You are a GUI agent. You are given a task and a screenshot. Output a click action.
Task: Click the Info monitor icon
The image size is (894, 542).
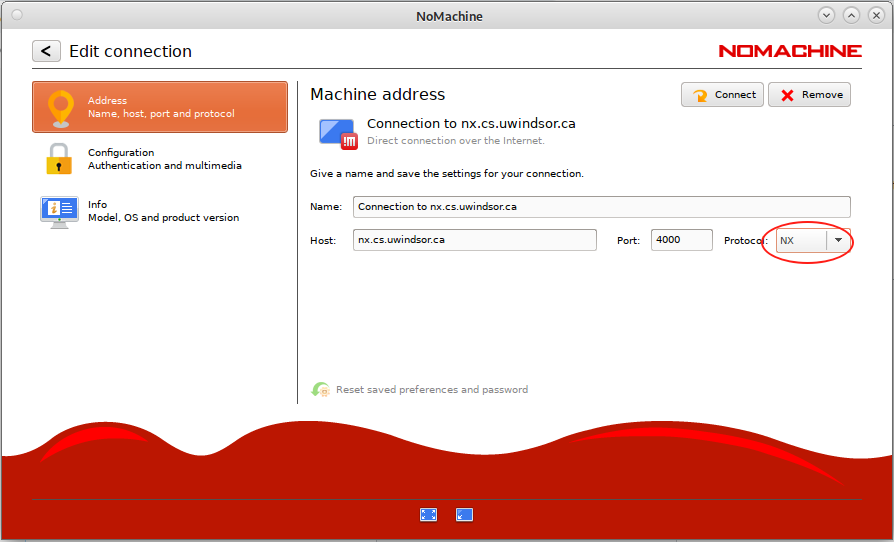click(x=59, y=211)
